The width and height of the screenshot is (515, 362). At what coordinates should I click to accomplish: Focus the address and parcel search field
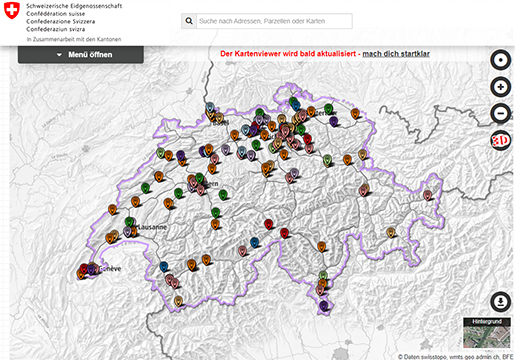click(x=274, y=21)
